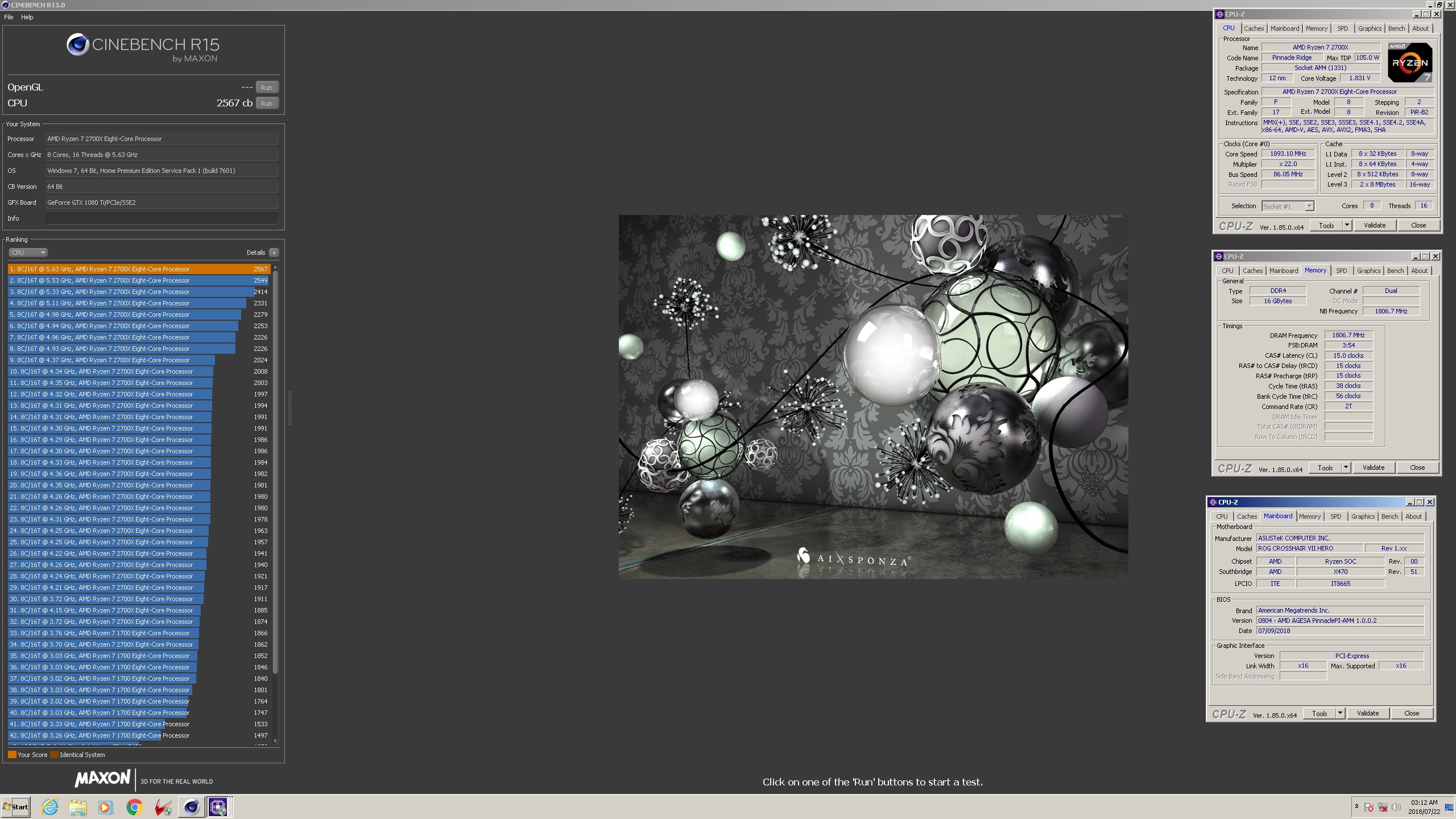Click the top CPU-Z window title icon
Screen dimensions: 1456x819
(1219, 14)
